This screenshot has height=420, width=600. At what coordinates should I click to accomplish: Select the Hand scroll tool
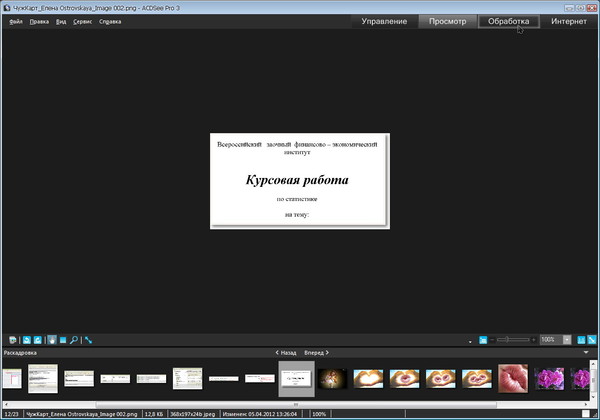[x=52, y=340]
